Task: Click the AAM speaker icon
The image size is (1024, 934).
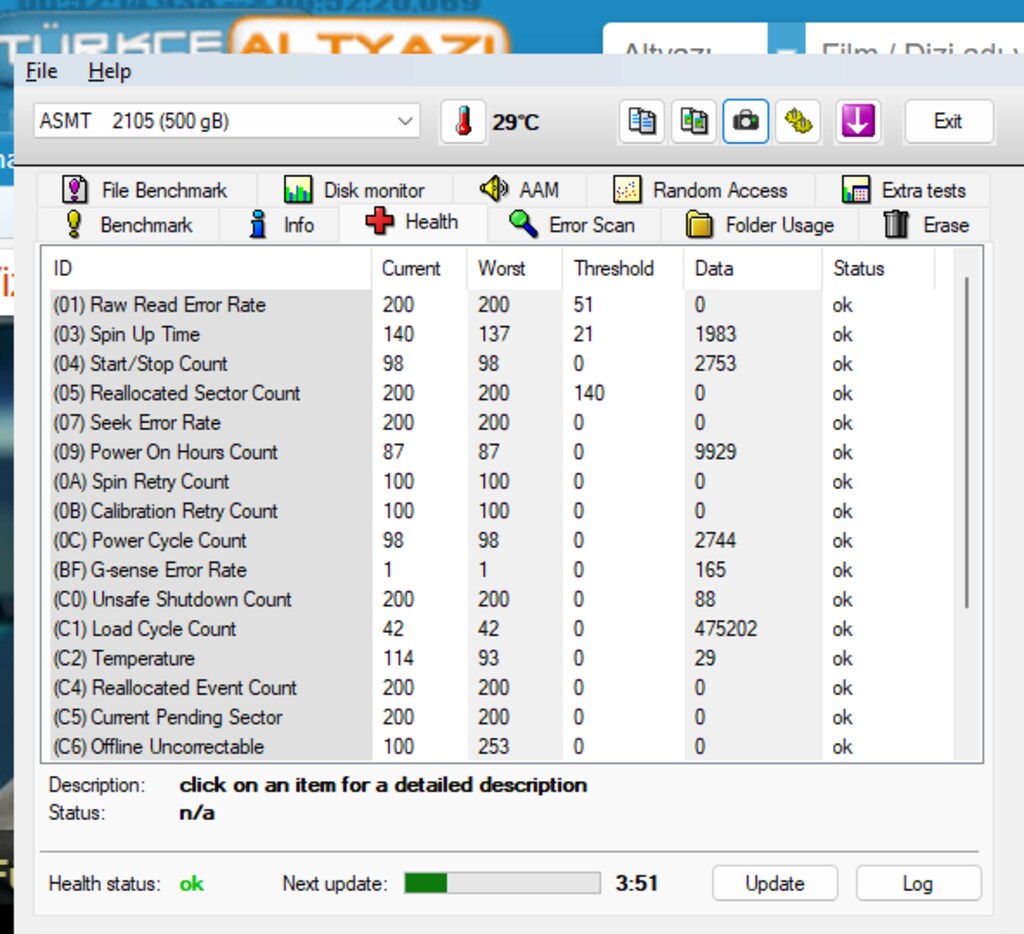Action: (x=494, y=189)
